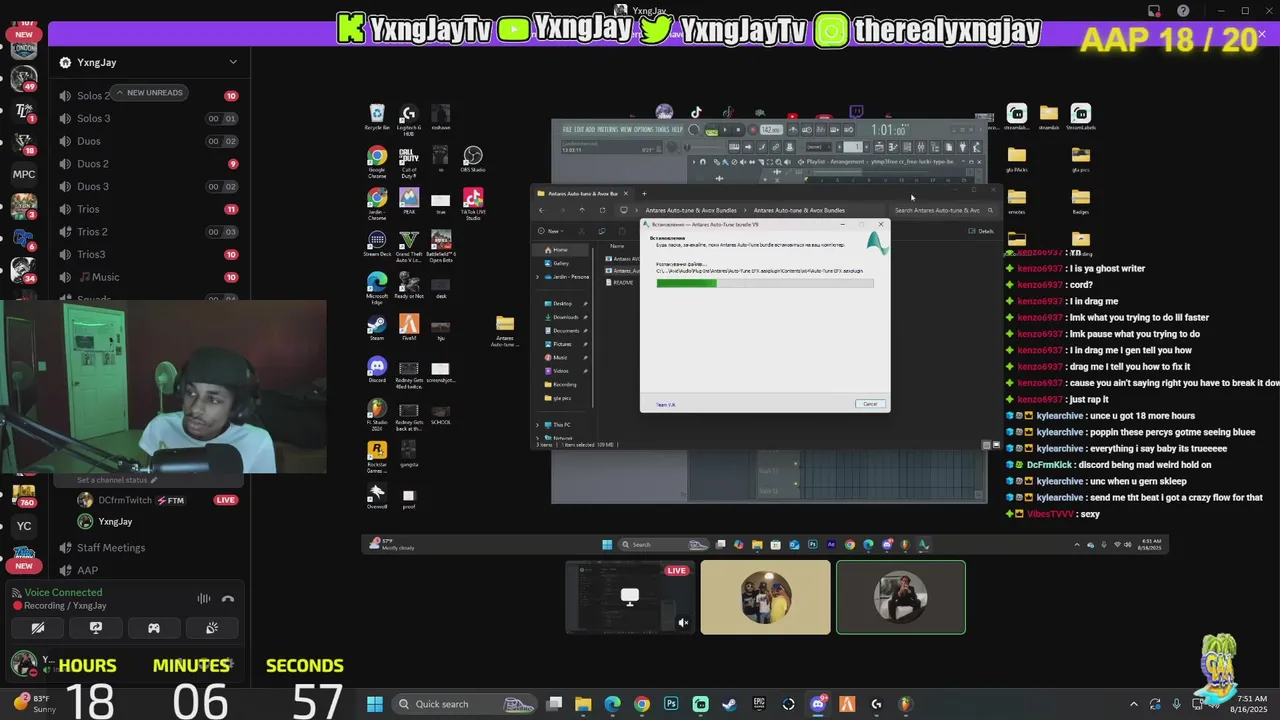Expand This PC in File Explorer tree
The height and width of the screenshot is (720, 1280).
coord(538,425)
